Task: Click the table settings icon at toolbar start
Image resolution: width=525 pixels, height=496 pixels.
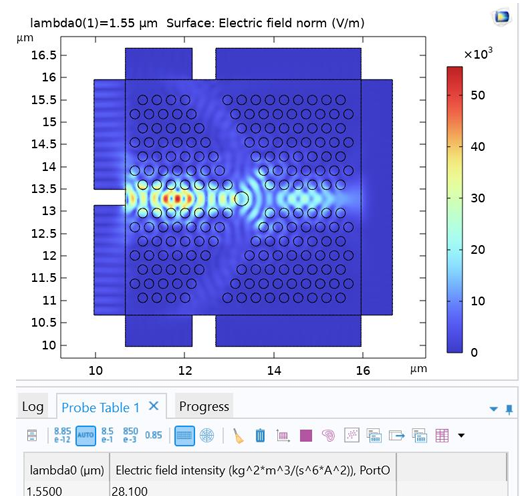Action: pyautogui.click(x=32, y=435)
